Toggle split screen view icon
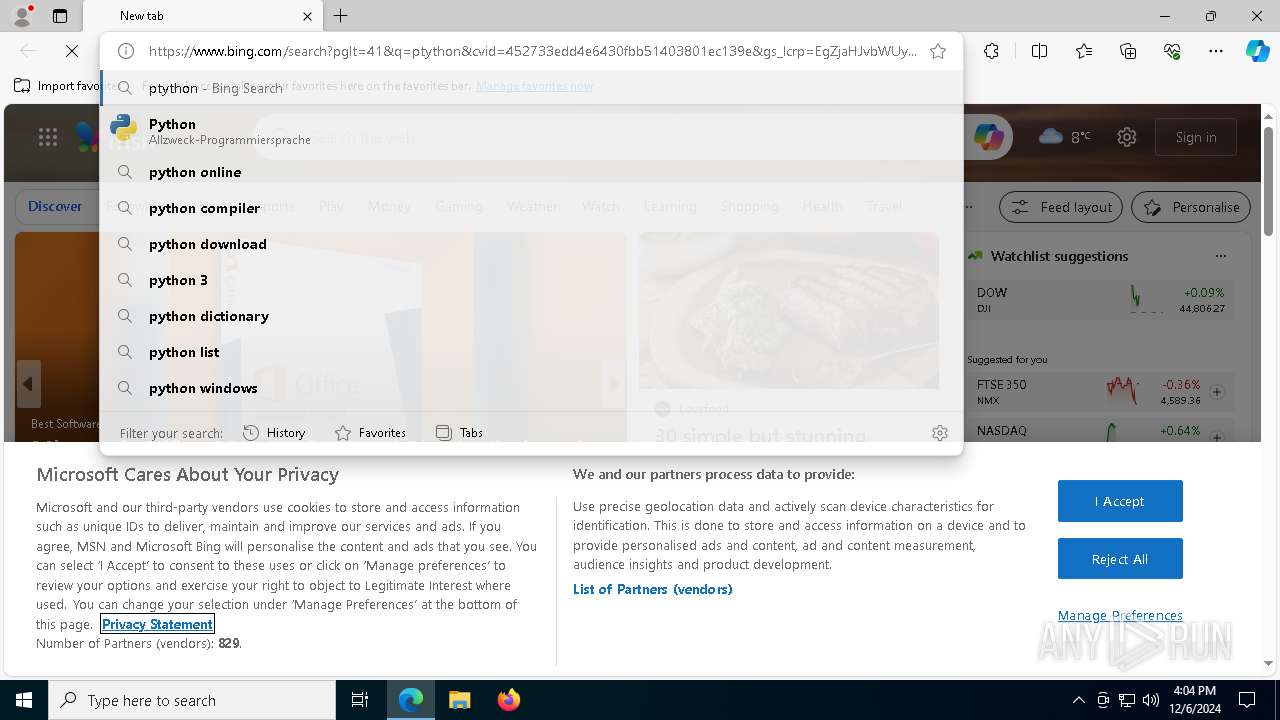This screenshot has height=720, width=1280. (x=1039, y=51)
